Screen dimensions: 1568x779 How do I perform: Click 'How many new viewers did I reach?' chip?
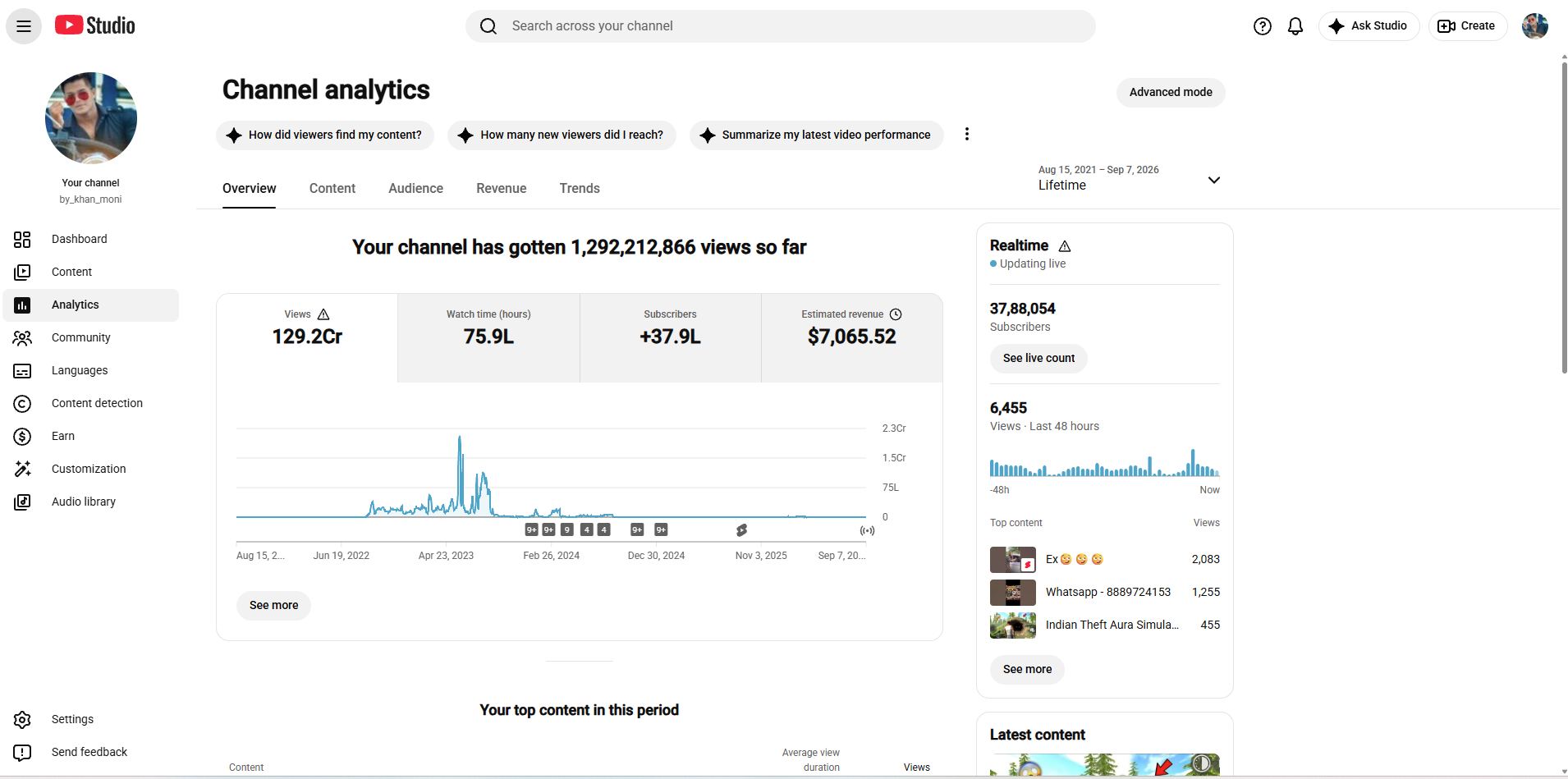tap(562, 135)
